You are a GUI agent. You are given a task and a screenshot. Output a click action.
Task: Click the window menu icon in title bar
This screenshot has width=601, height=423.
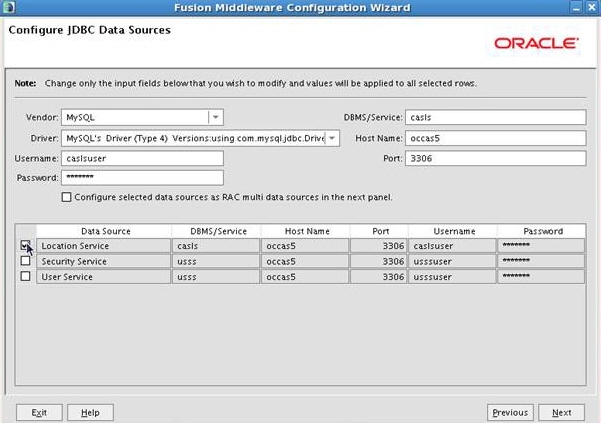coord(9,8)
